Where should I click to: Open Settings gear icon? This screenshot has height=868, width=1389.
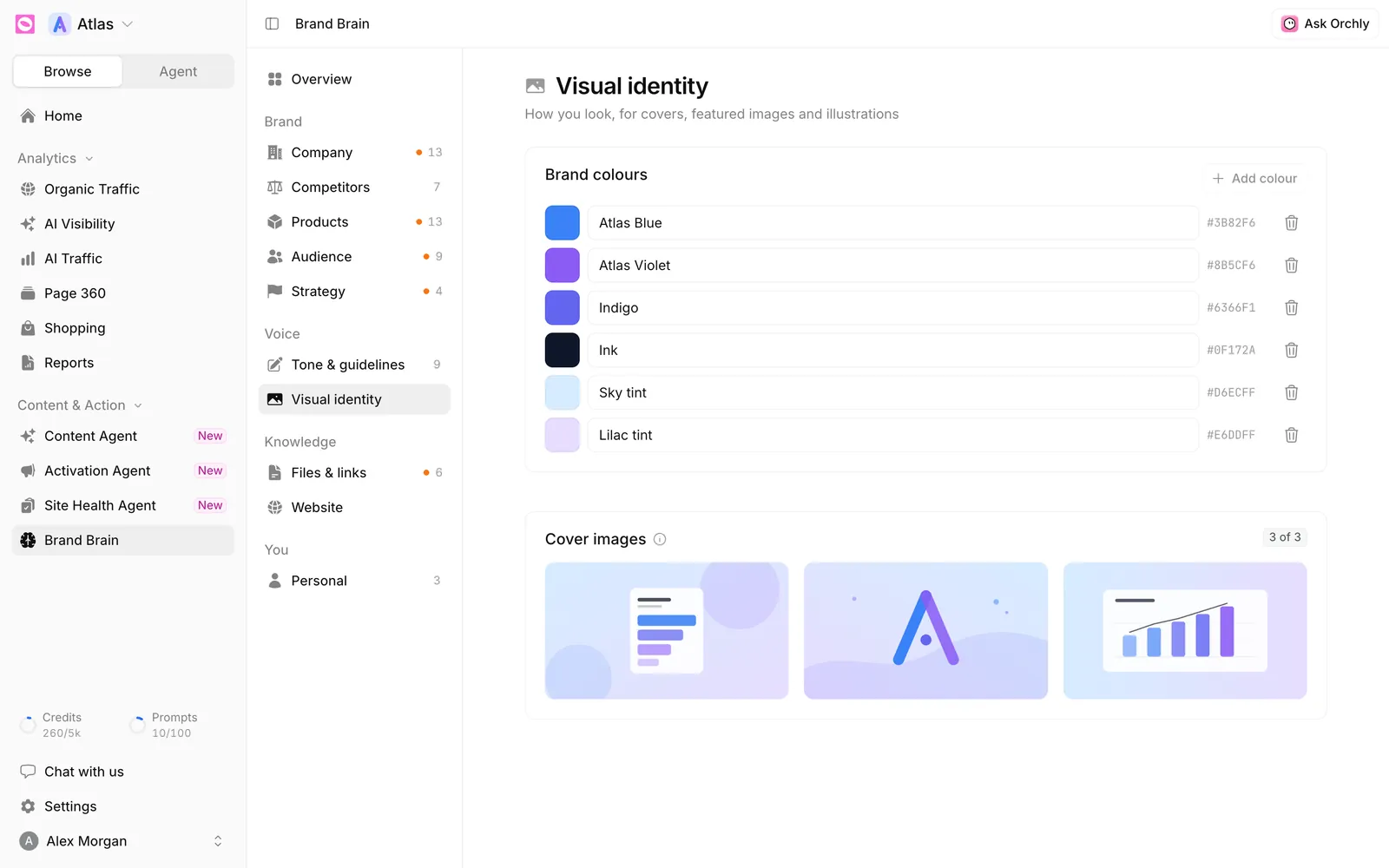click(28, 806)
